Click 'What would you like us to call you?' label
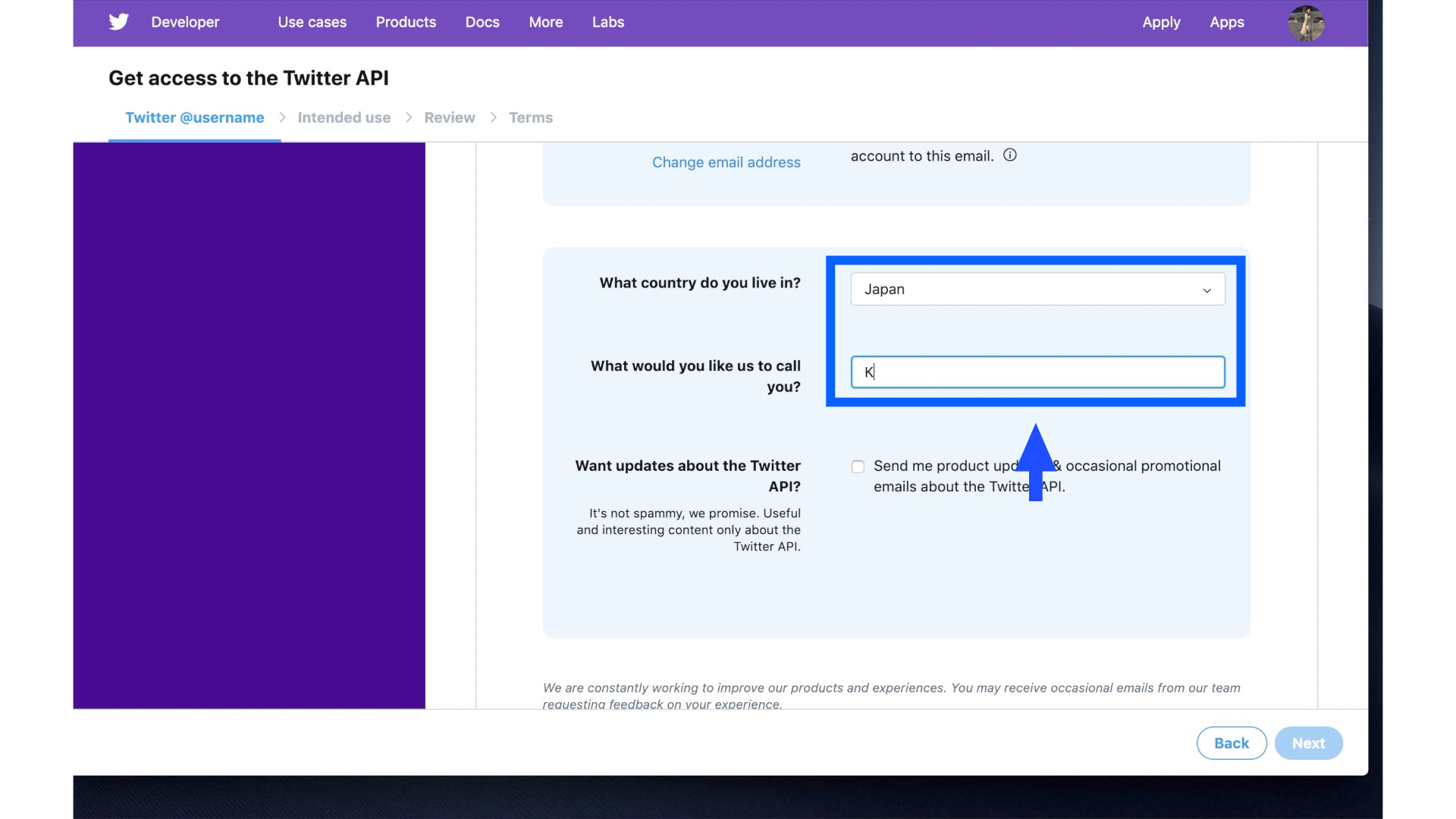Viewport: 1456px width, 819px height. pos(695,376)
